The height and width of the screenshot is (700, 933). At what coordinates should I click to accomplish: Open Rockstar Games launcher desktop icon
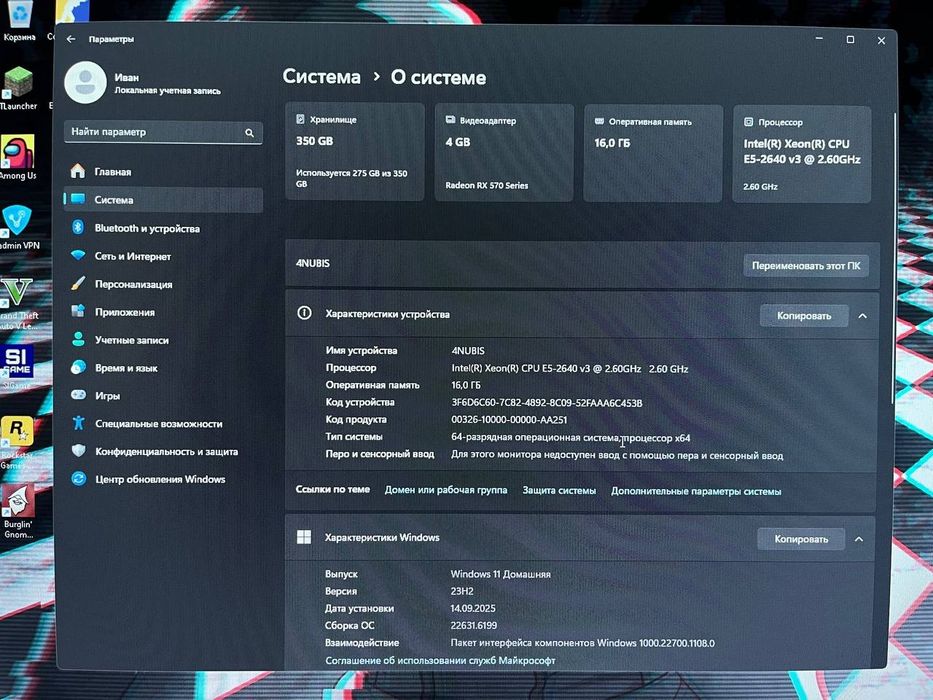(x=17, y=442)
